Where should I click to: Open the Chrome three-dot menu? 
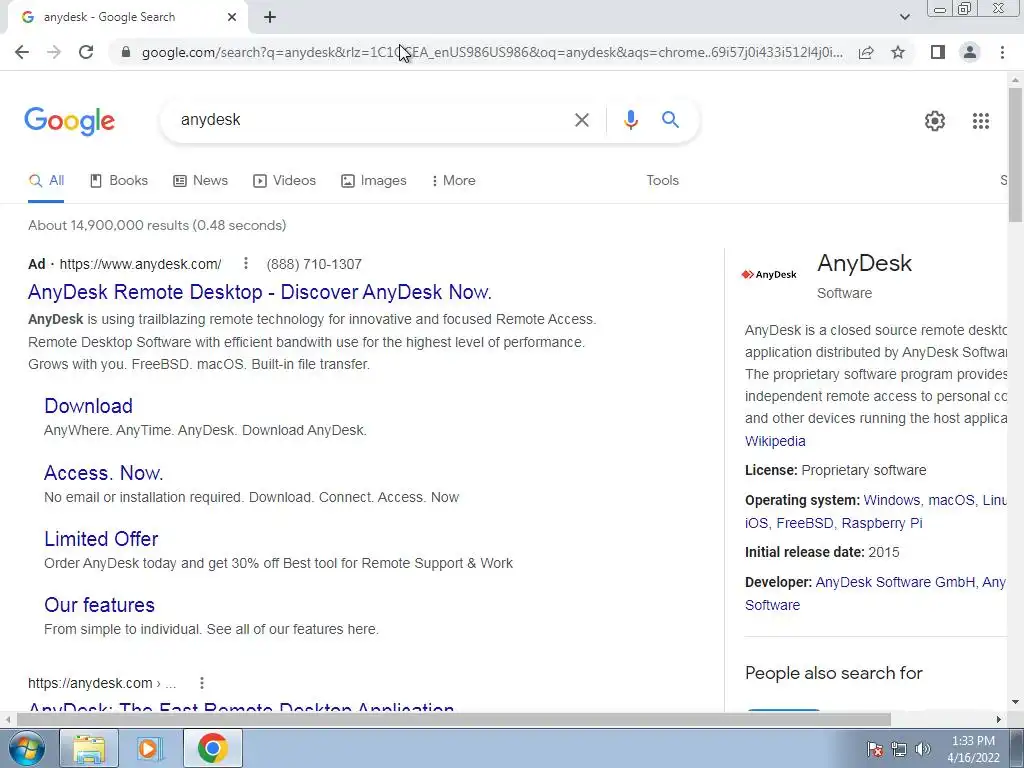(1002, 52)
